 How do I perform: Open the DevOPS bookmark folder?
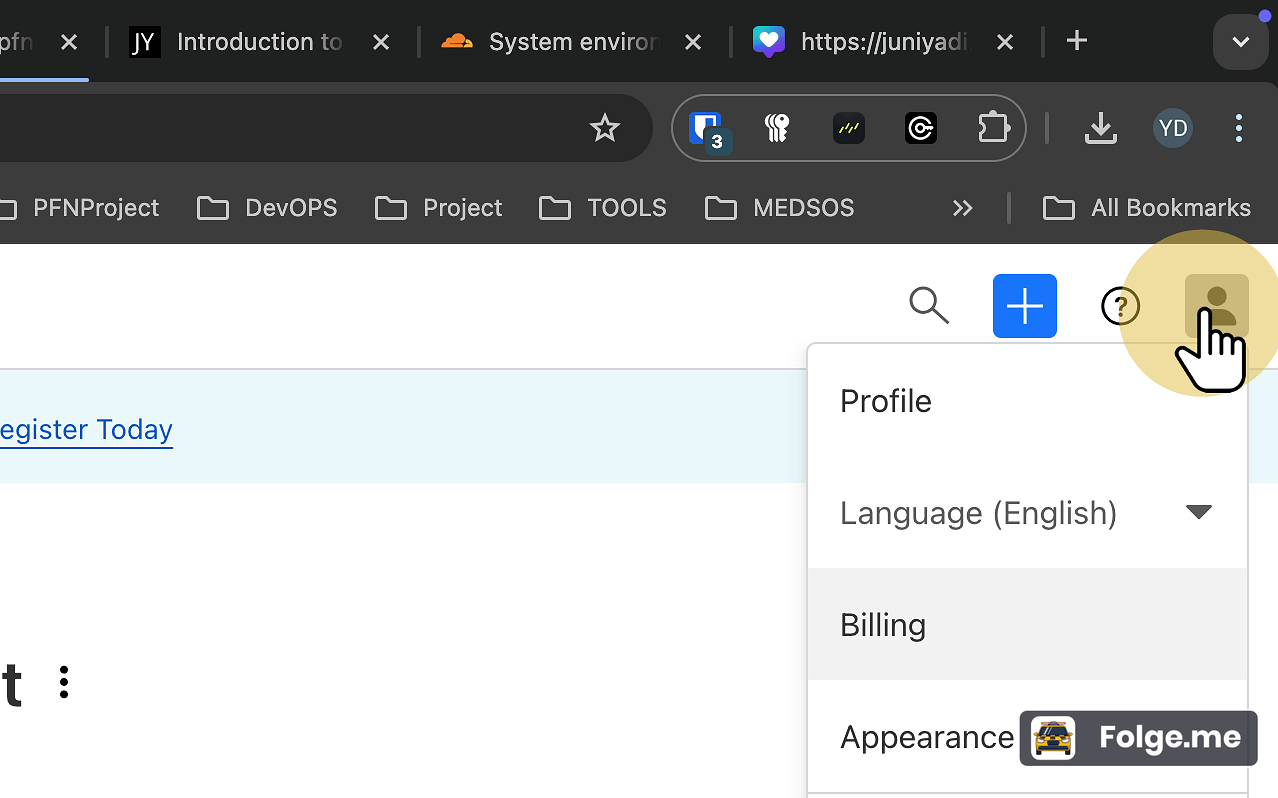coord(267,208)
